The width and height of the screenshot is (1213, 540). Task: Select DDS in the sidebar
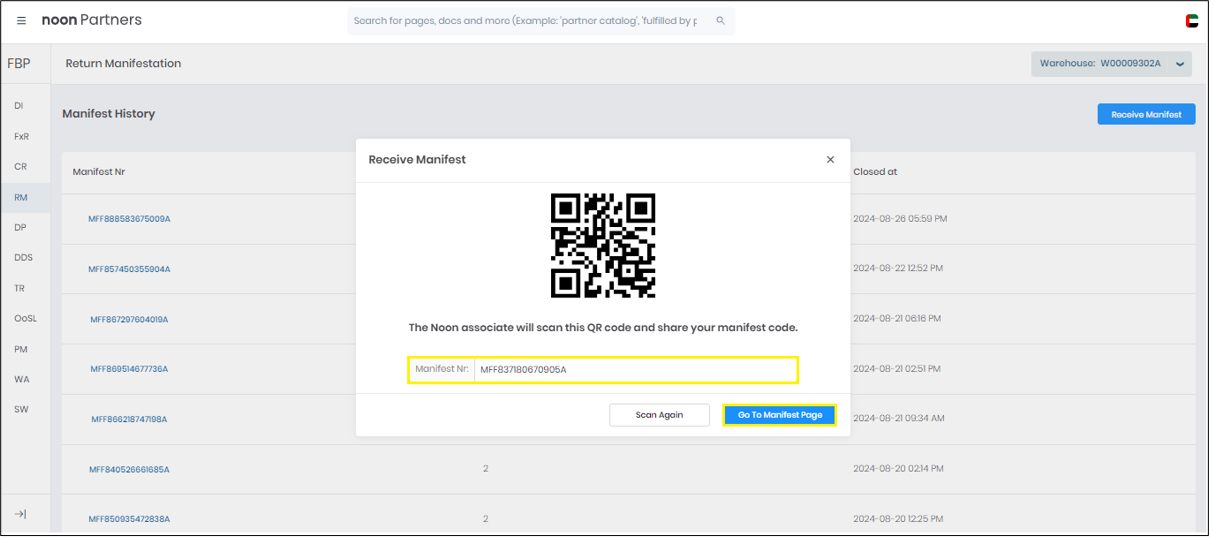click(23, 258)
